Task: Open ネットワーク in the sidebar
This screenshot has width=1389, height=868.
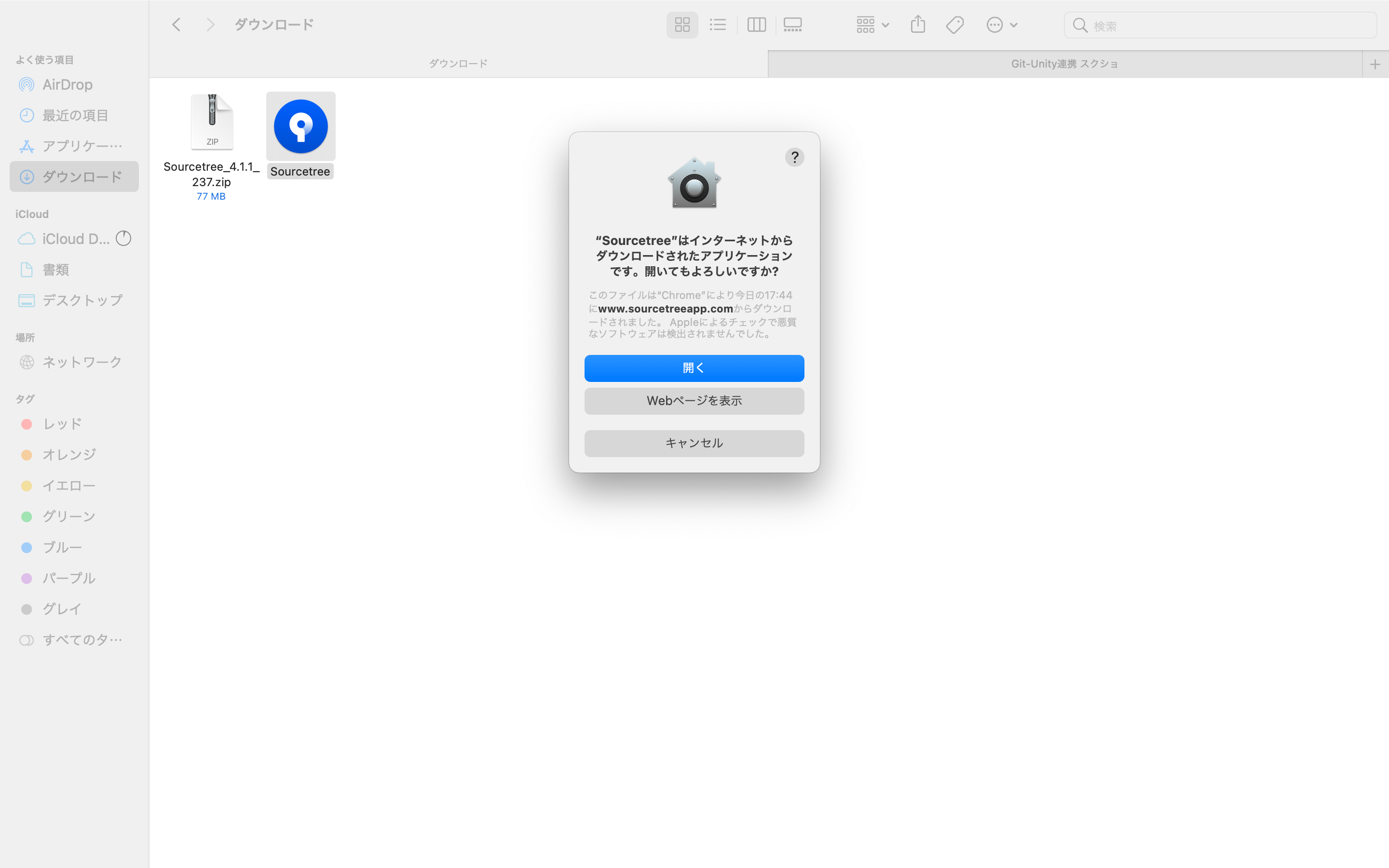Action: click(74, 362)
